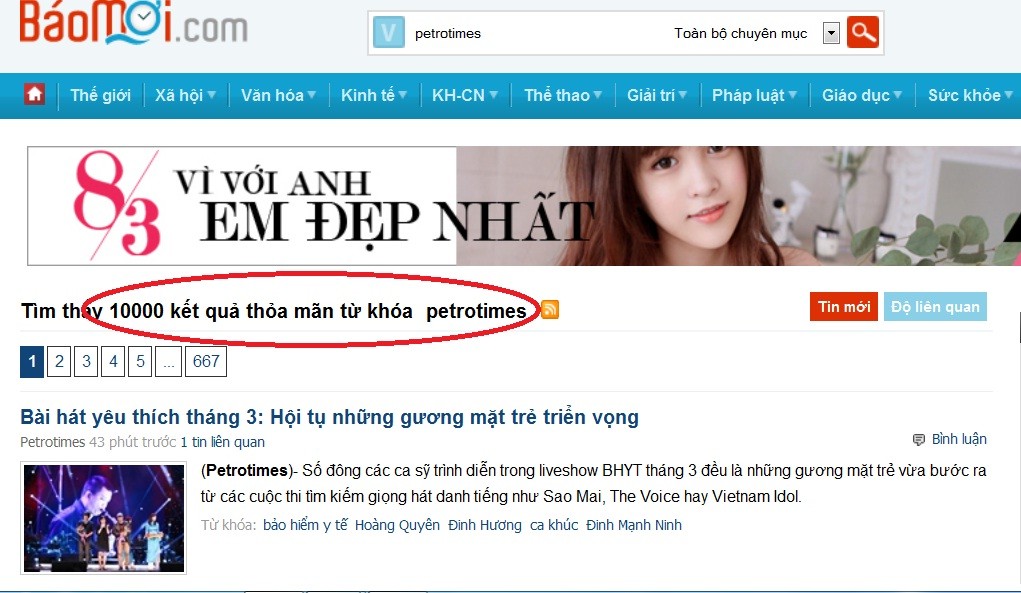Open the Thể thao section
Viewport: 1021px width, 593px height.
pos(557,95)
